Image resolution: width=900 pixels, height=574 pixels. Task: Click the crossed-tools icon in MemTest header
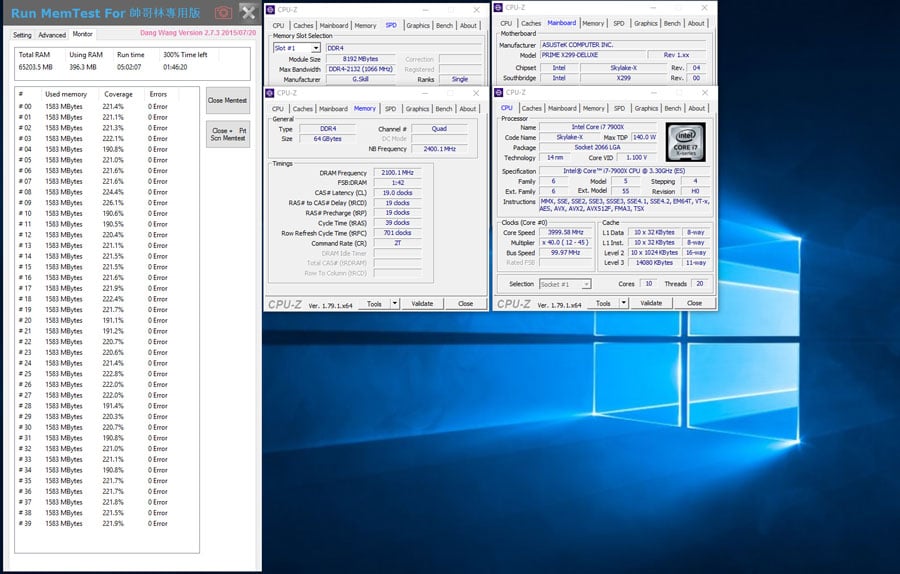tap(248, 12)
